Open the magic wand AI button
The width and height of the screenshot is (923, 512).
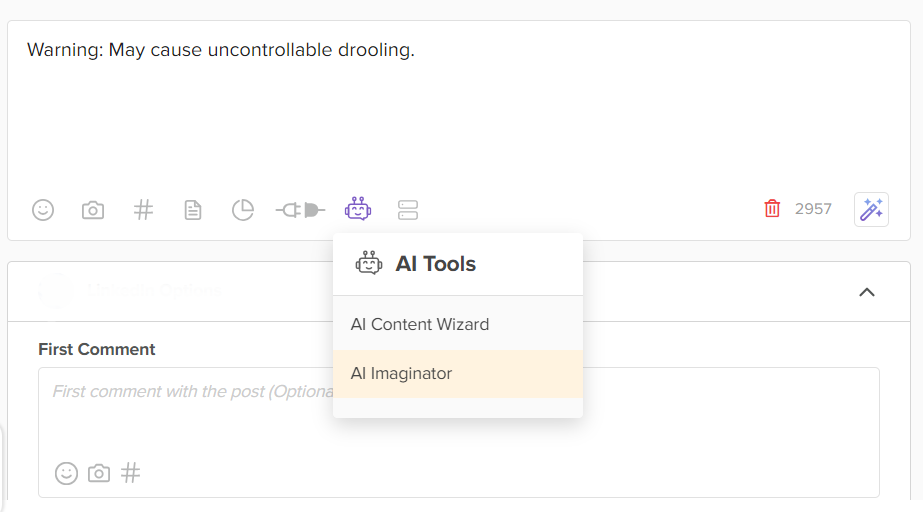[871, 210]
